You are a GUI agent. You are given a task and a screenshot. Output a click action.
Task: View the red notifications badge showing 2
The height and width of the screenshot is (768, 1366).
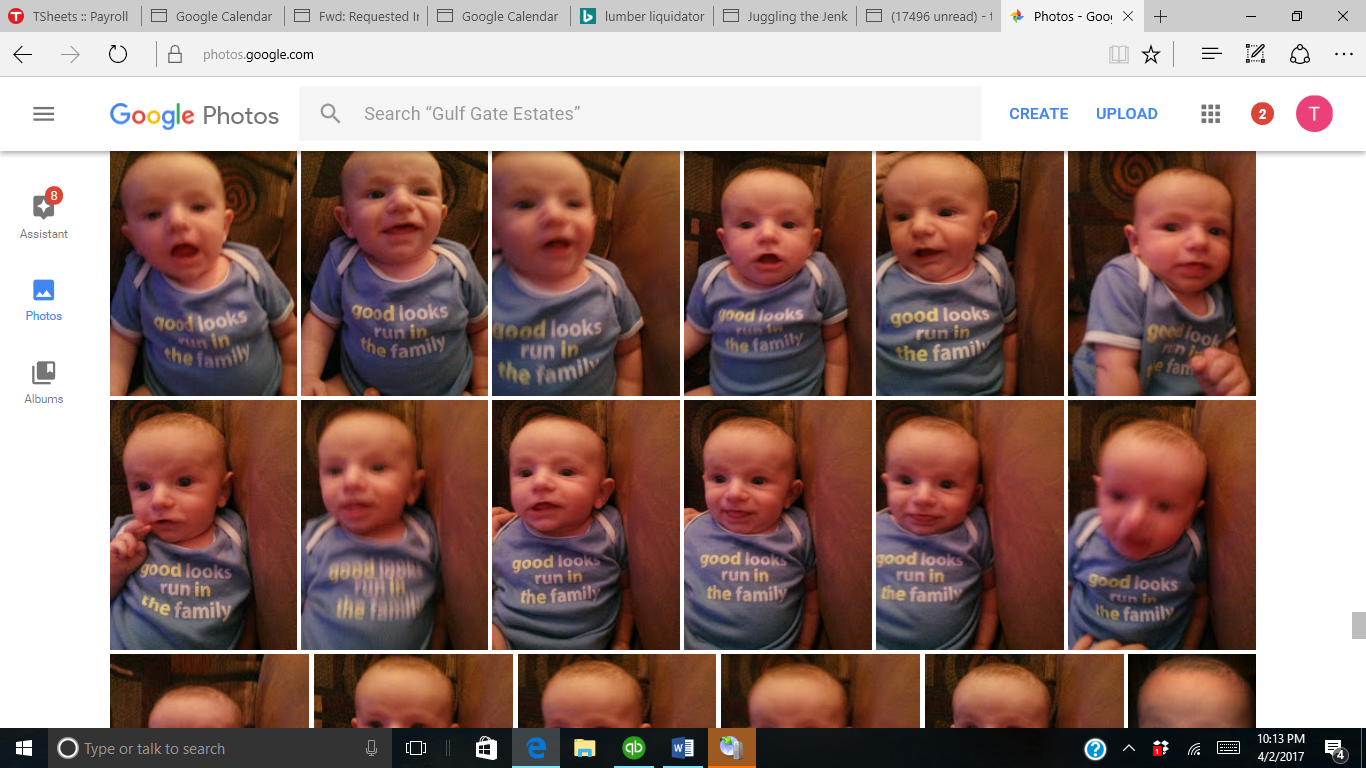(1262, 114)
